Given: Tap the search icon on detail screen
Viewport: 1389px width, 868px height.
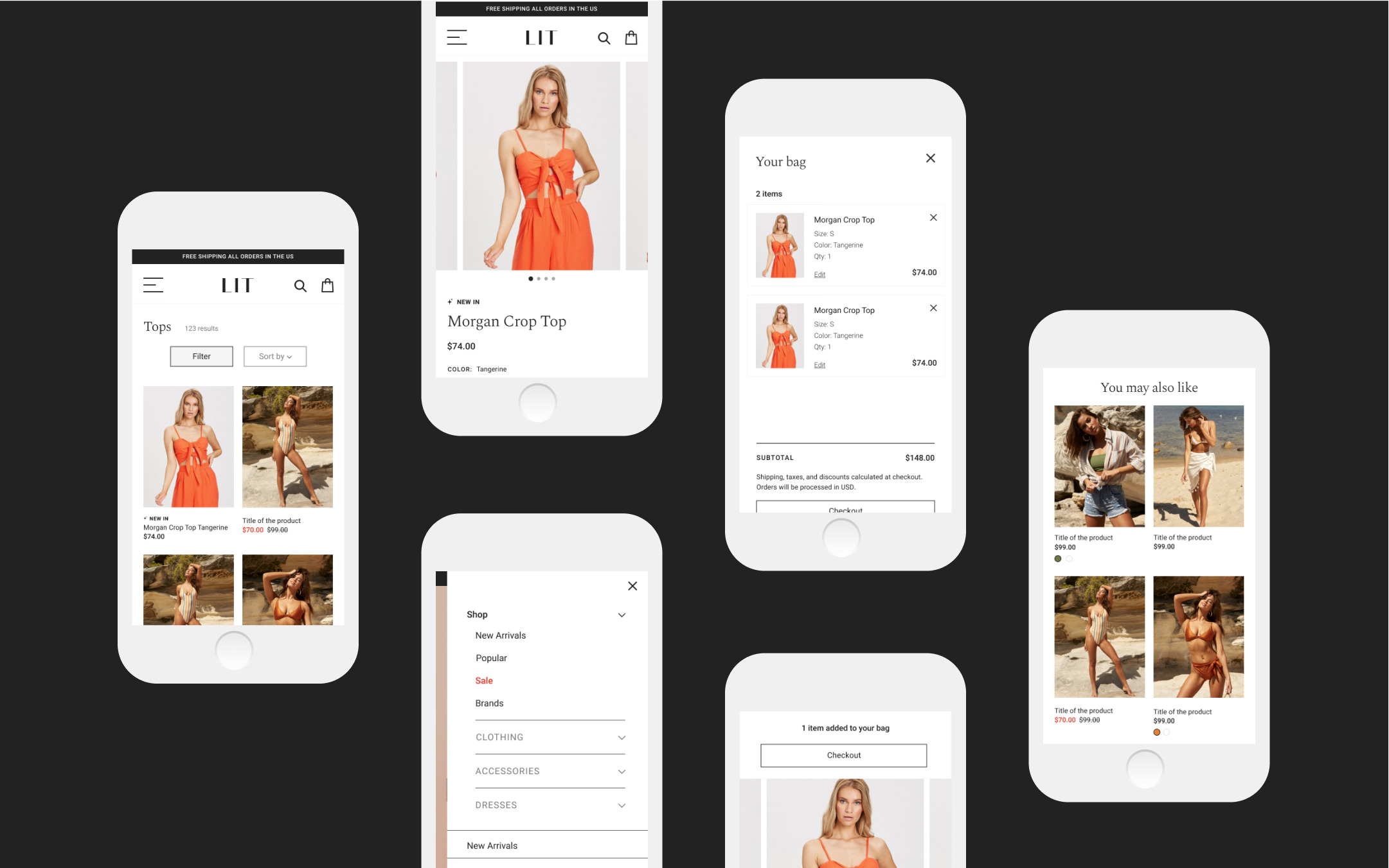Looking at the screenshot, I should 603,38.
